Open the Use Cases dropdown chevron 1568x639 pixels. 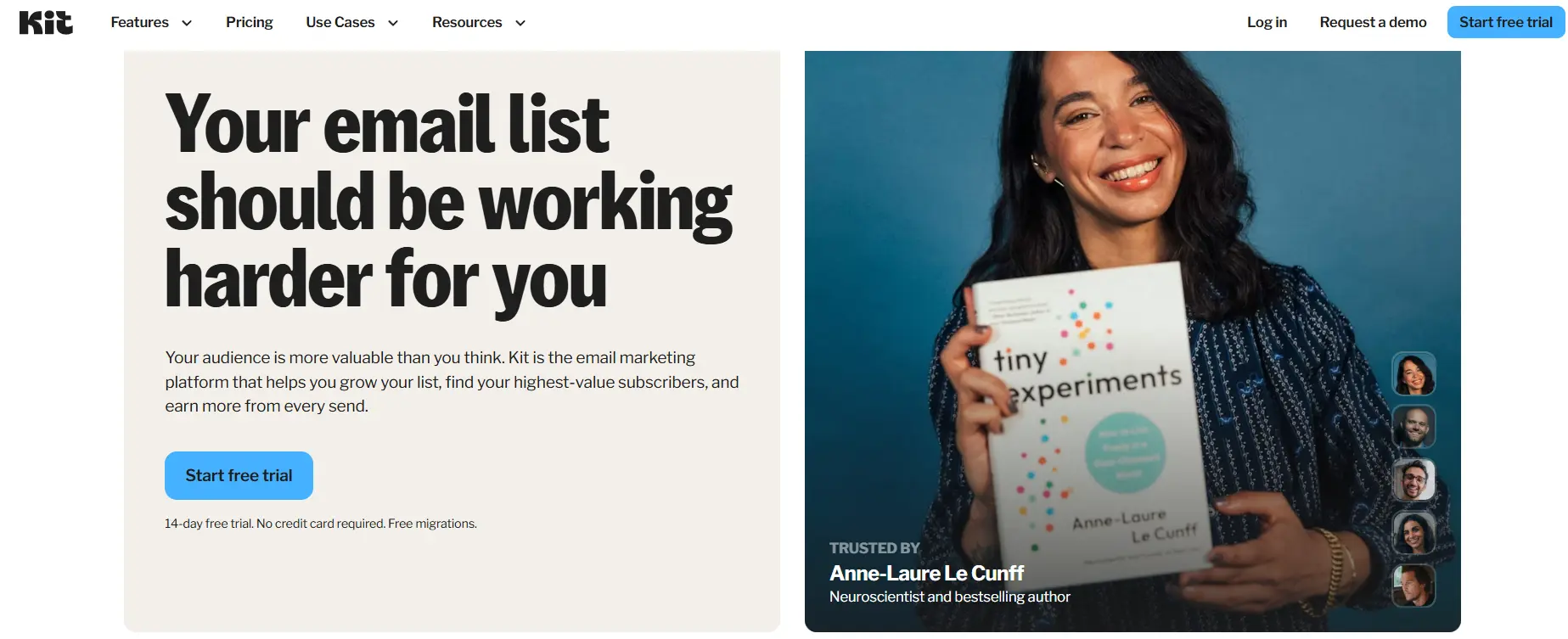point(393,23)
